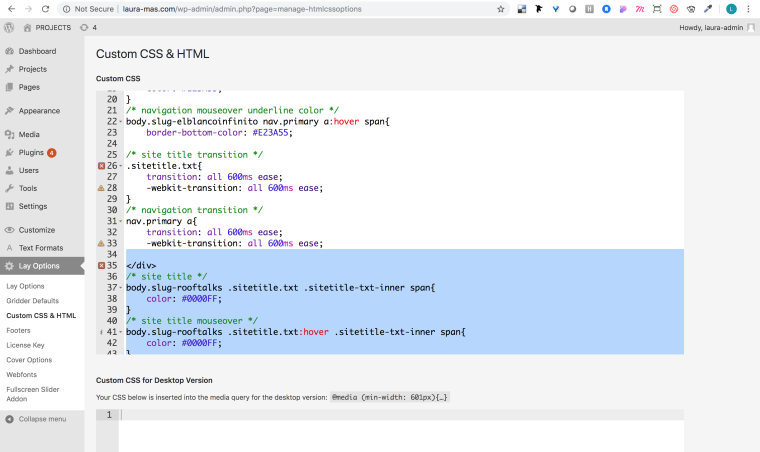Open the Appearance menu item
760x452 pixels.
point(39,111)
